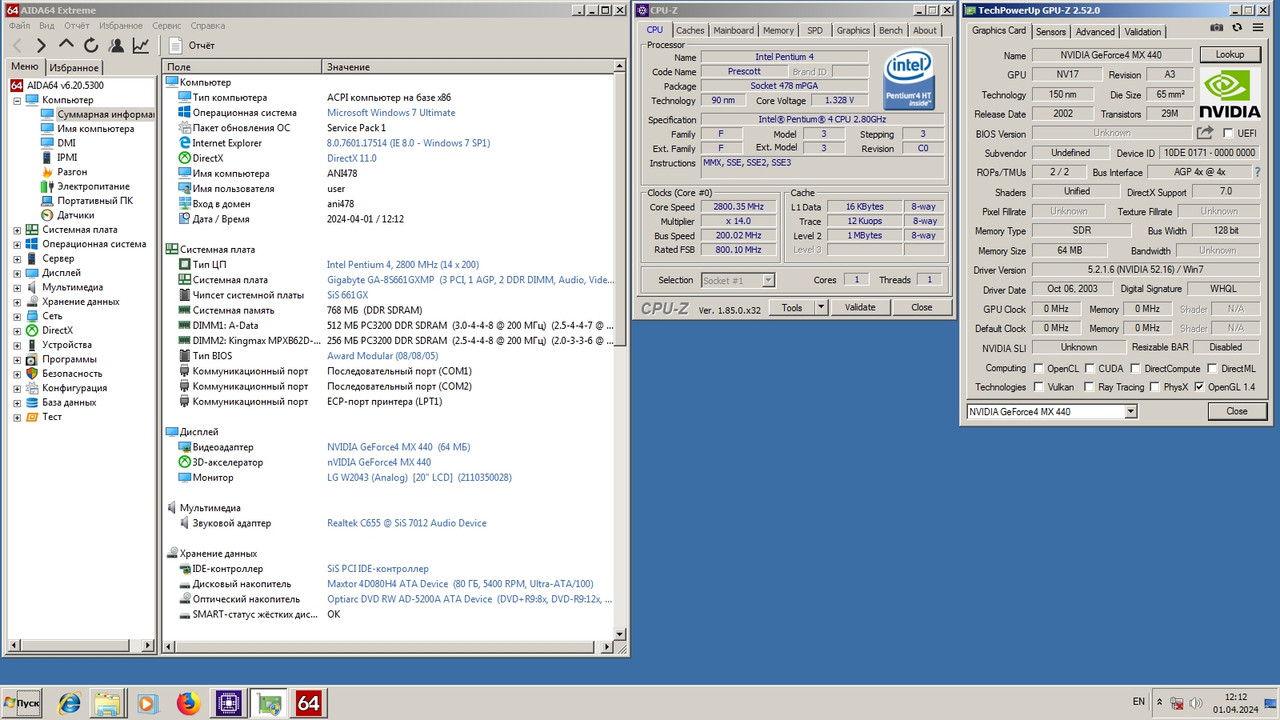Click the Close button in GPU-Z

(x=1237, y=411)
